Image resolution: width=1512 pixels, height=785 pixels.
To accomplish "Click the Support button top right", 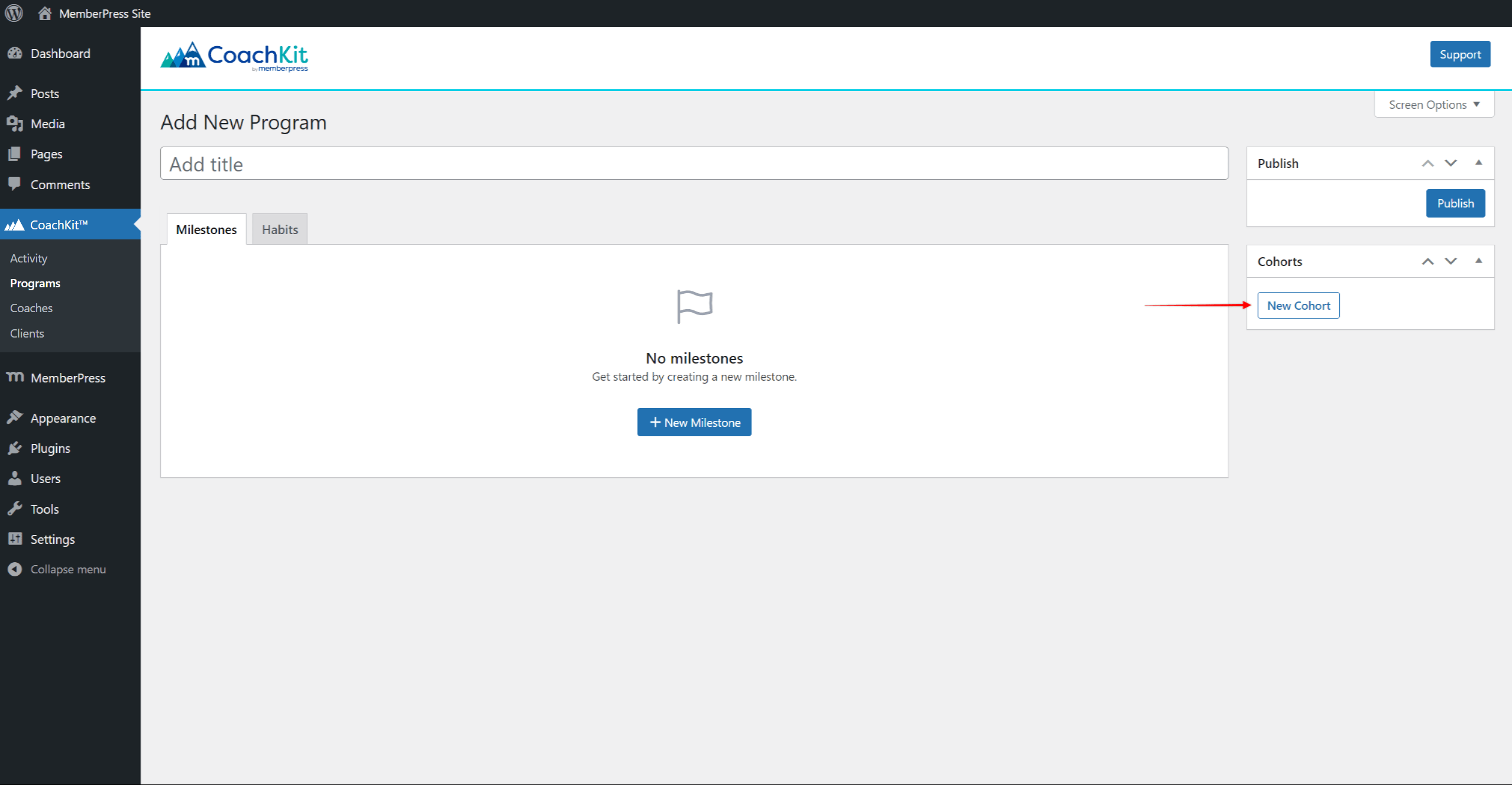I will (1460, 54).
